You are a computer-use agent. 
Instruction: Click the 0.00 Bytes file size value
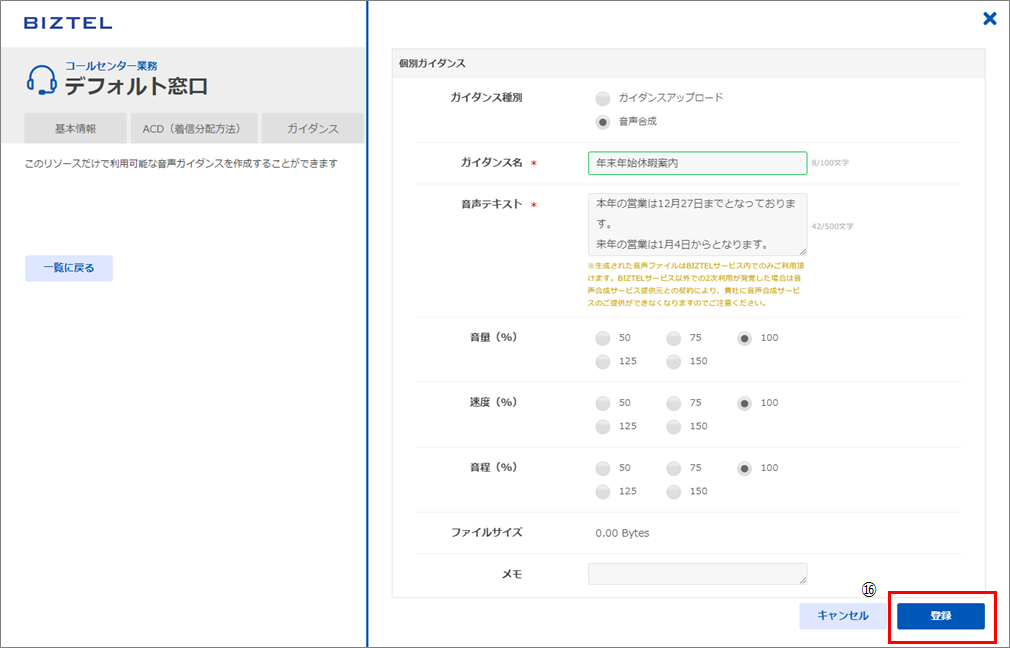(x=622, y=533)
